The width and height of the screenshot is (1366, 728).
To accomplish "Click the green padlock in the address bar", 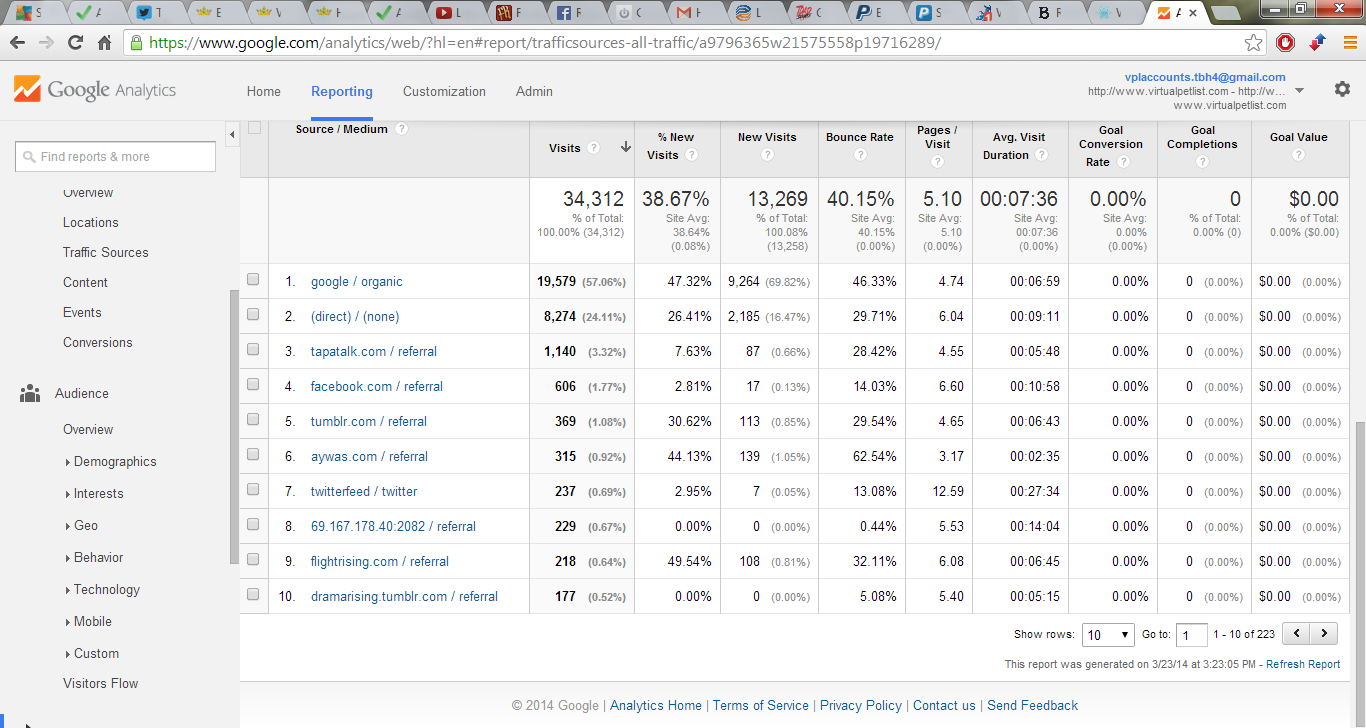I will (137, 43).
